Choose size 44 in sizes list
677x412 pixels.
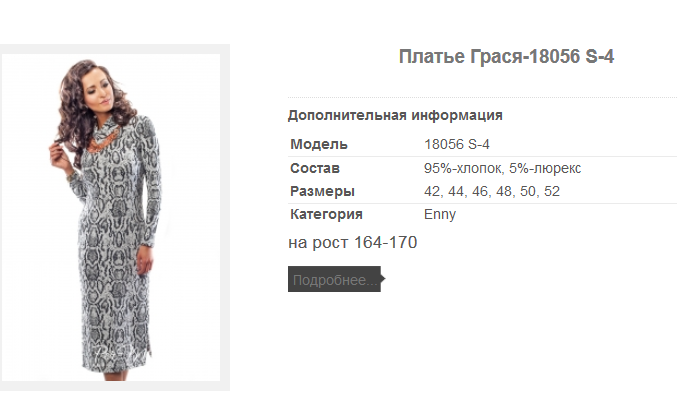pyautogui.click(x=456, y=191)
